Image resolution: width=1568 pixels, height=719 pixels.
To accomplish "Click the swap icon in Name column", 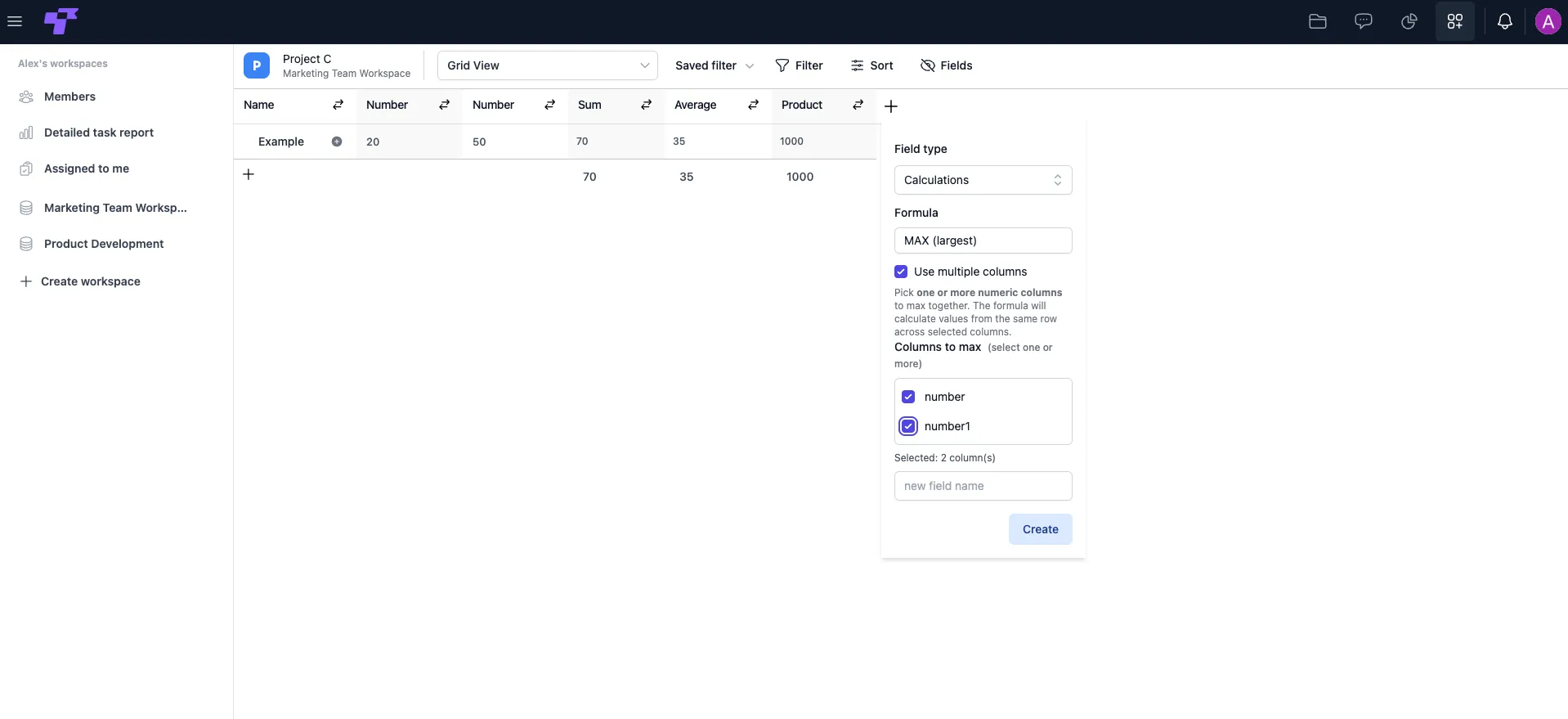I will [338, 105].
